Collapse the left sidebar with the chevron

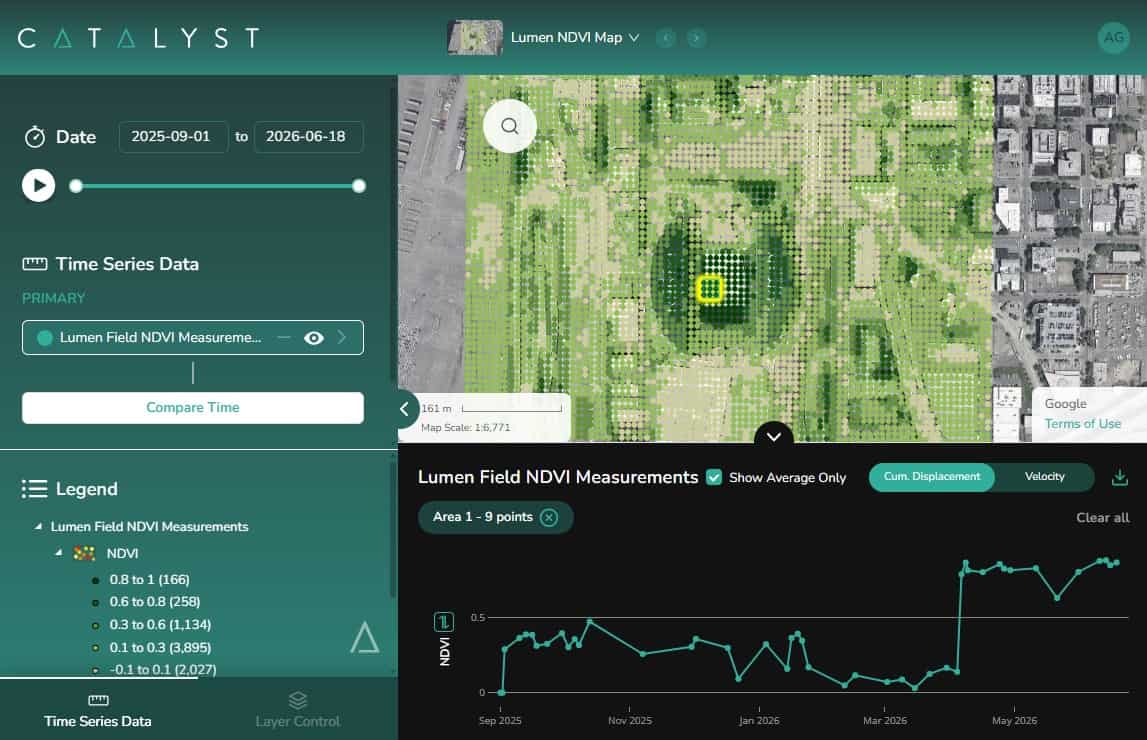(405, 409)
